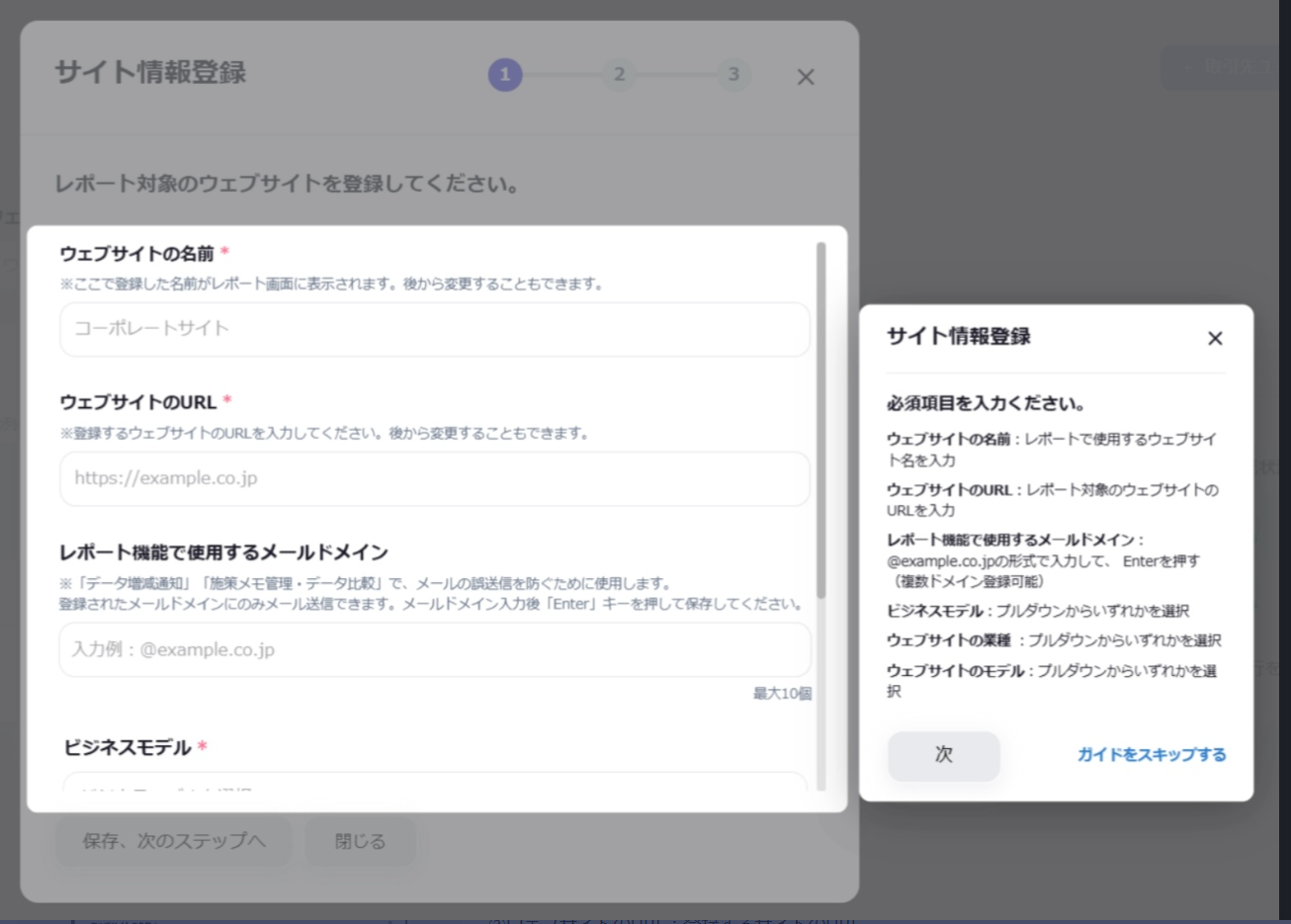Focus the website name field (コーポレートサイト)
This screenshot has height=924, width=1291.
pyautogui.click(x=434, y=329)
